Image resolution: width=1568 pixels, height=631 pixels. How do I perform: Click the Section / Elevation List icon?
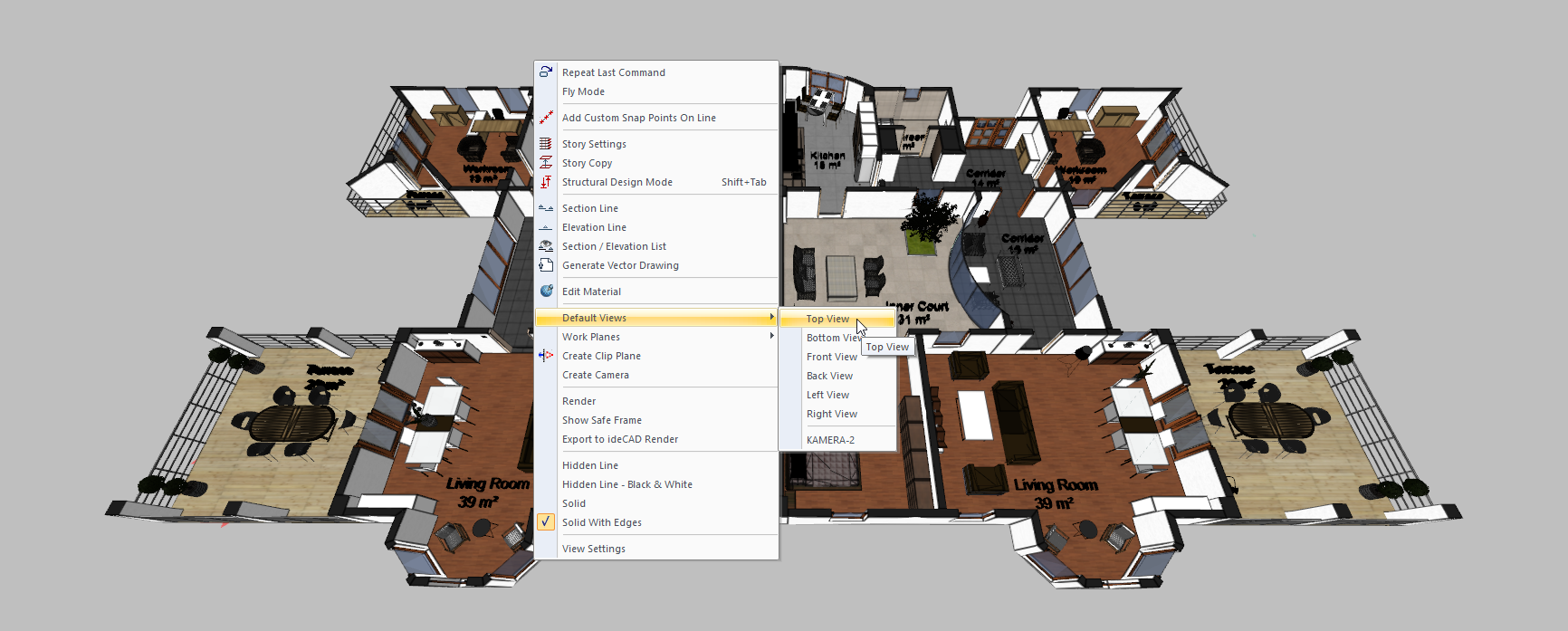[546, 246]
